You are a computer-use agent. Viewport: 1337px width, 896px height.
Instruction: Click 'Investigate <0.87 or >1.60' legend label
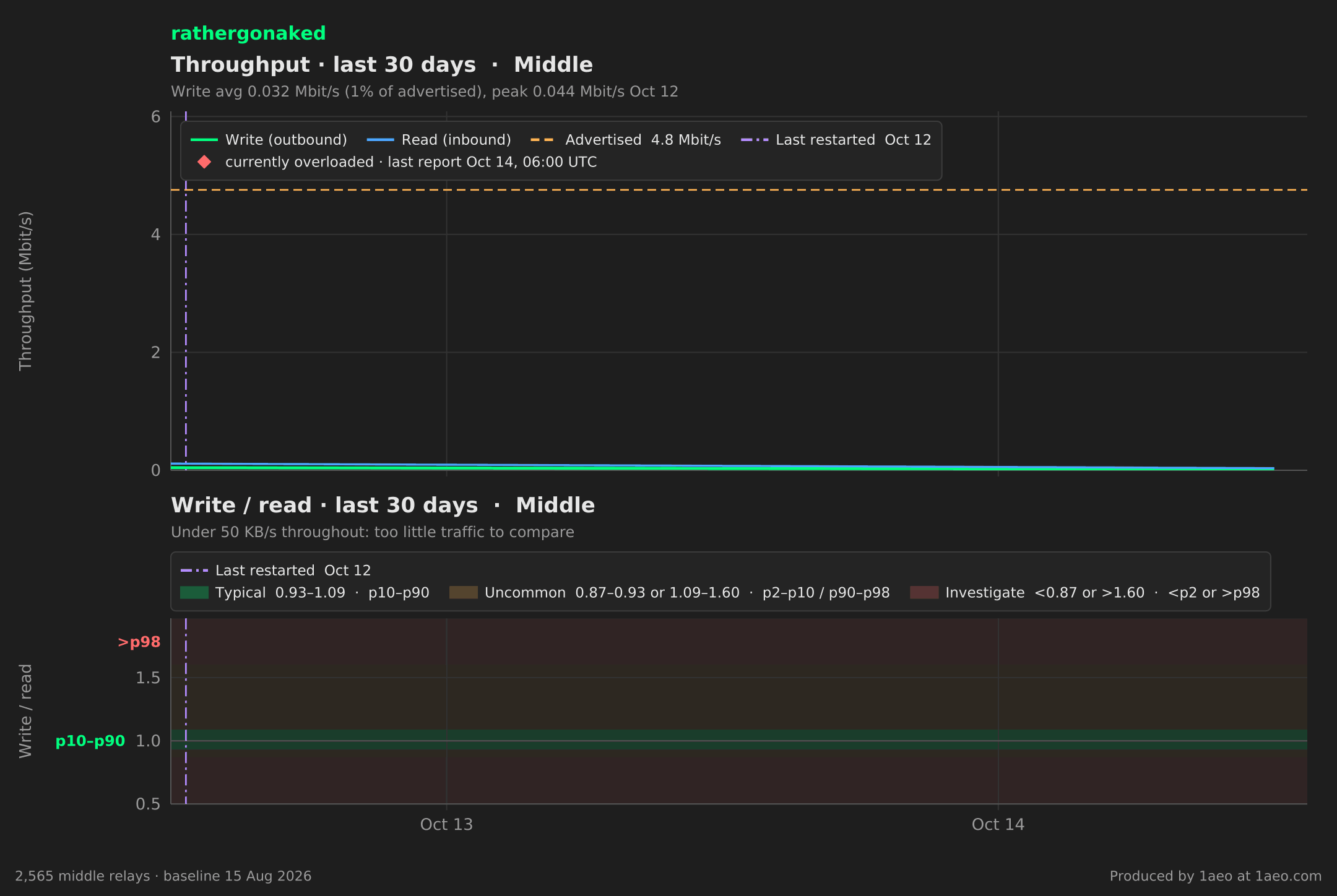(1103, 593)
